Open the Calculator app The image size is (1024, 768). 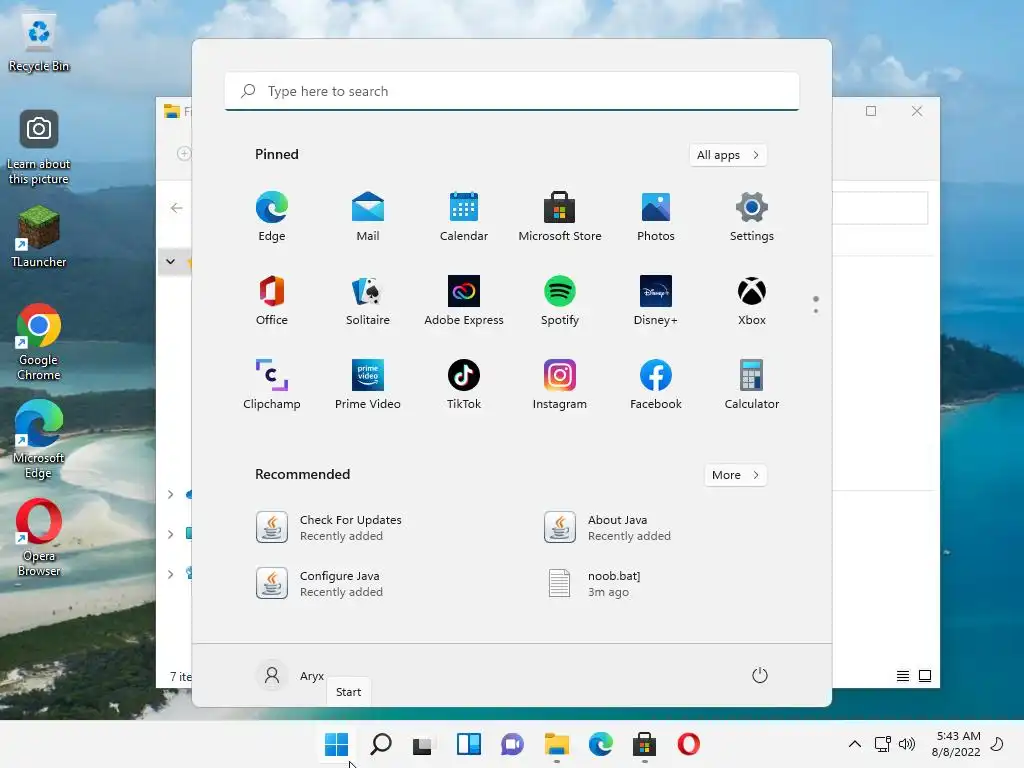click(x=752, y=385)
